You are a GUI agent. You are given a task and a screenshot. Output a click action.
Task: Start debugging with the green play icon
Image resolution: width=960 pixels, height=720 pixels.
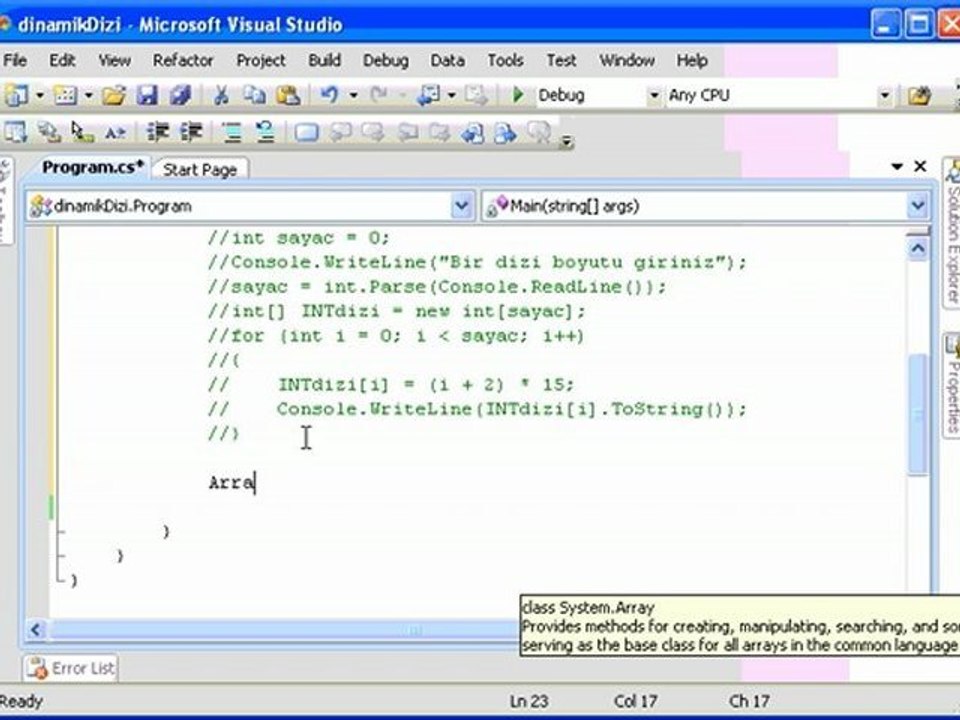(x=518, y=95)
